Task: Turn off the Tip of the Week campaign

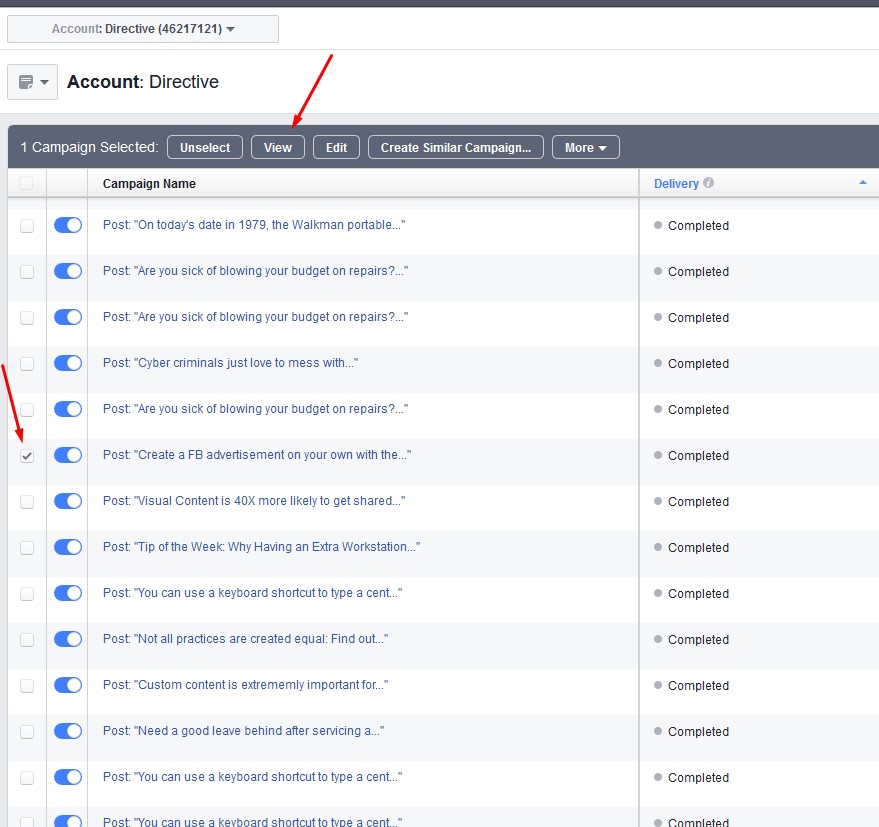Action: [x=68, y=547]
